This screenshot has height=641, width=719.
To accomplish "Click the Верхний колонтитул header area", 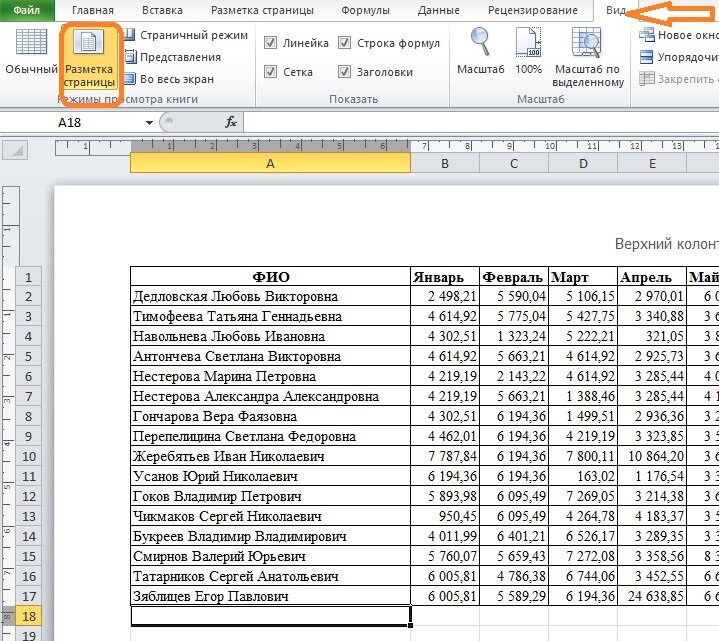I will pos(667,244).
